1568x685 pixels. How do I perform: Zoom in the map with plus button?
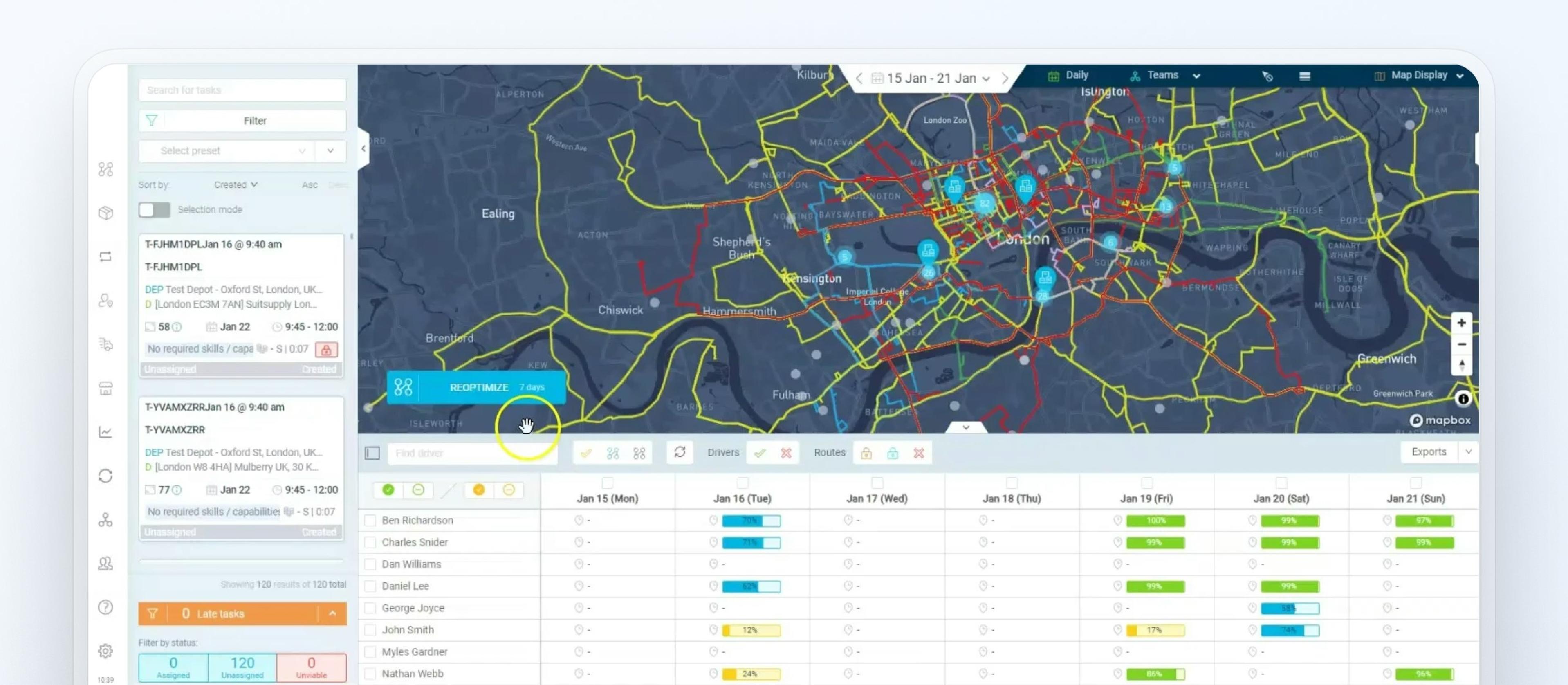(1461, 323)
